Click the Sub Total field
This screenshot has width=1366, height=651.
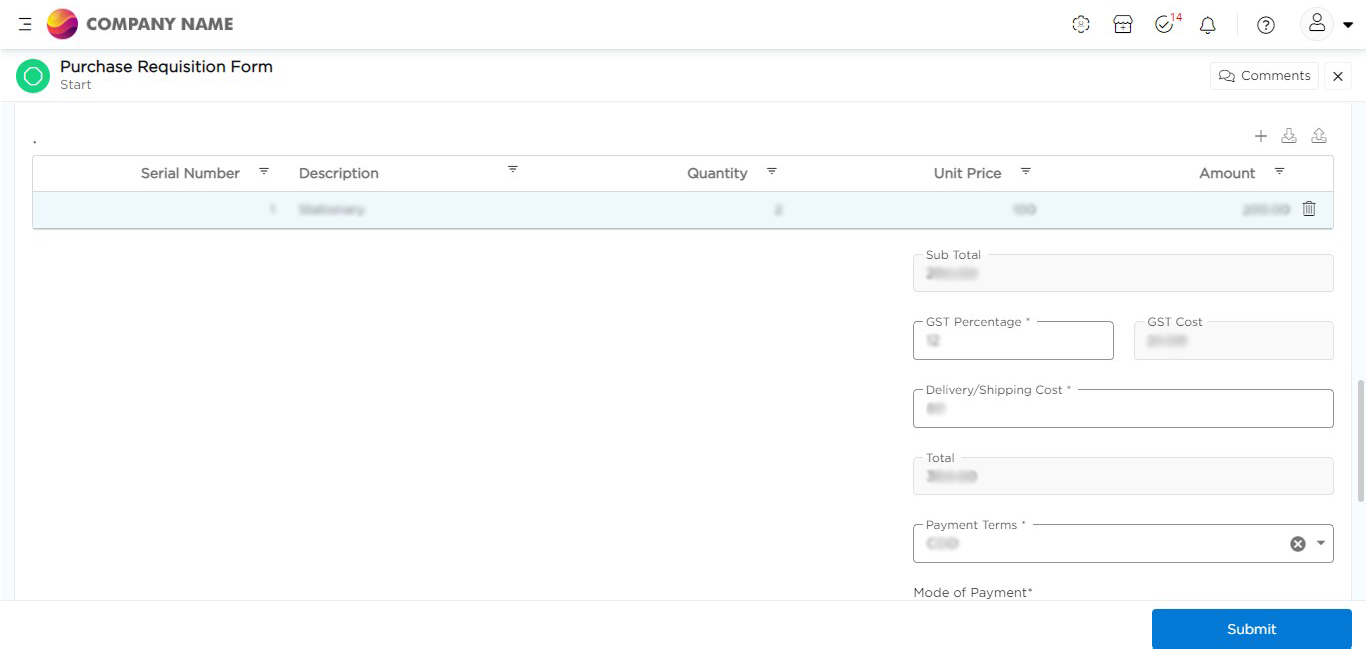[1123, 273]
